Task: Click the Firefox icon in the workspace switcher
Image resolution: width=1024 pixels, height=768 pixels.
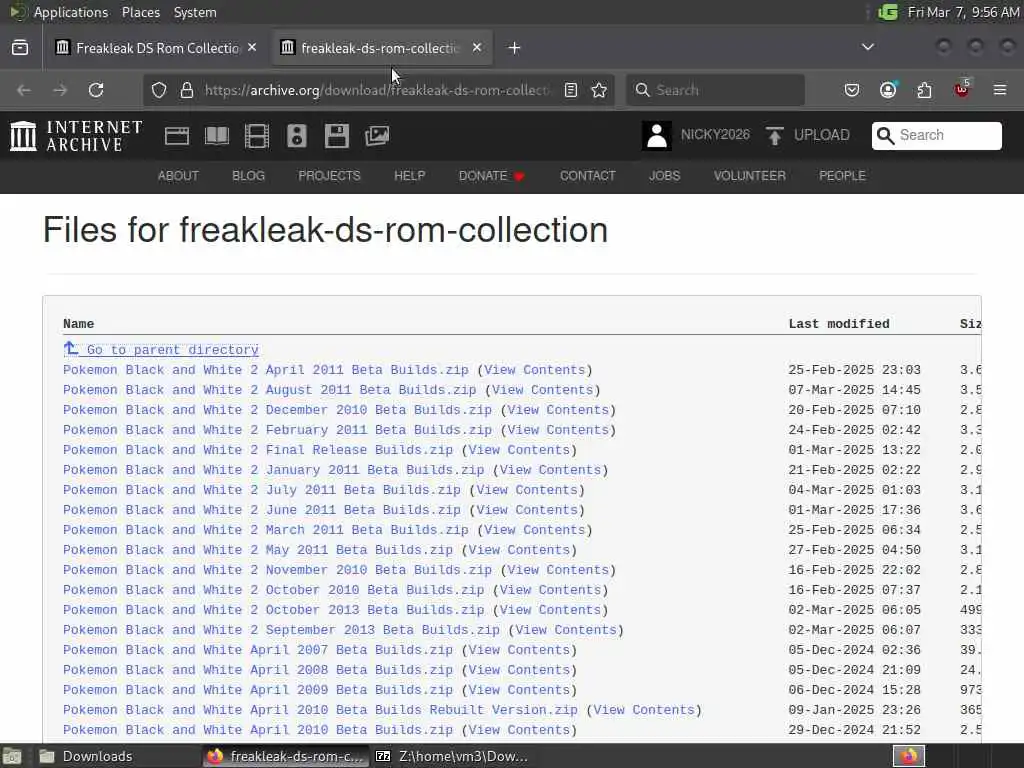Action: click(909, 756)
